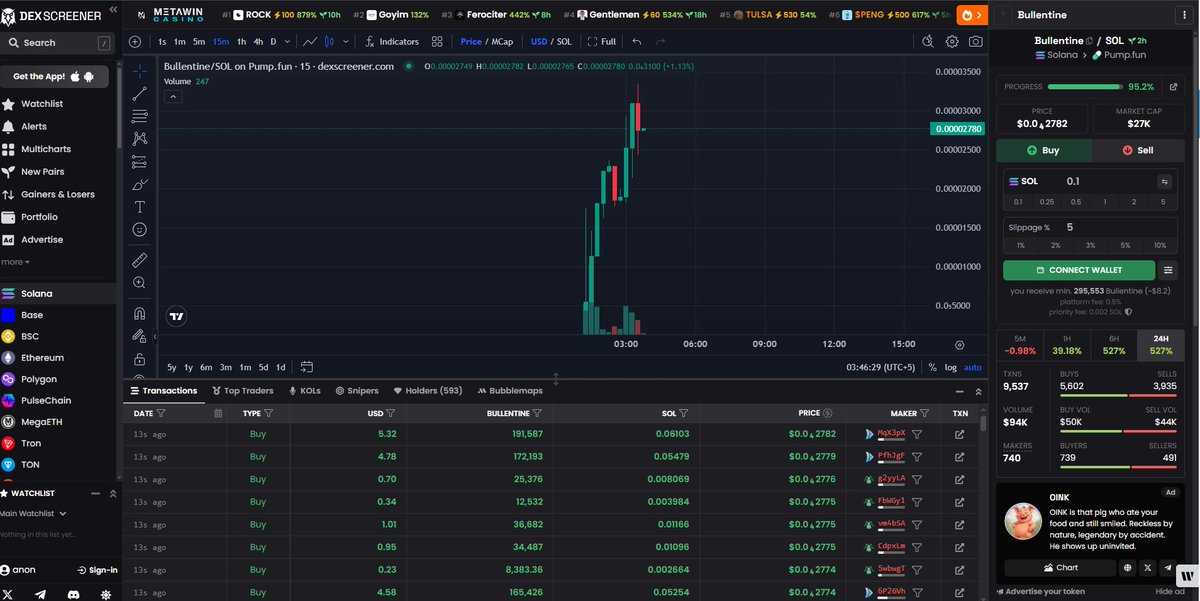Open chart settings gear
The width and height of the screenshot is (1200, 601).
(x=951, y=42)
